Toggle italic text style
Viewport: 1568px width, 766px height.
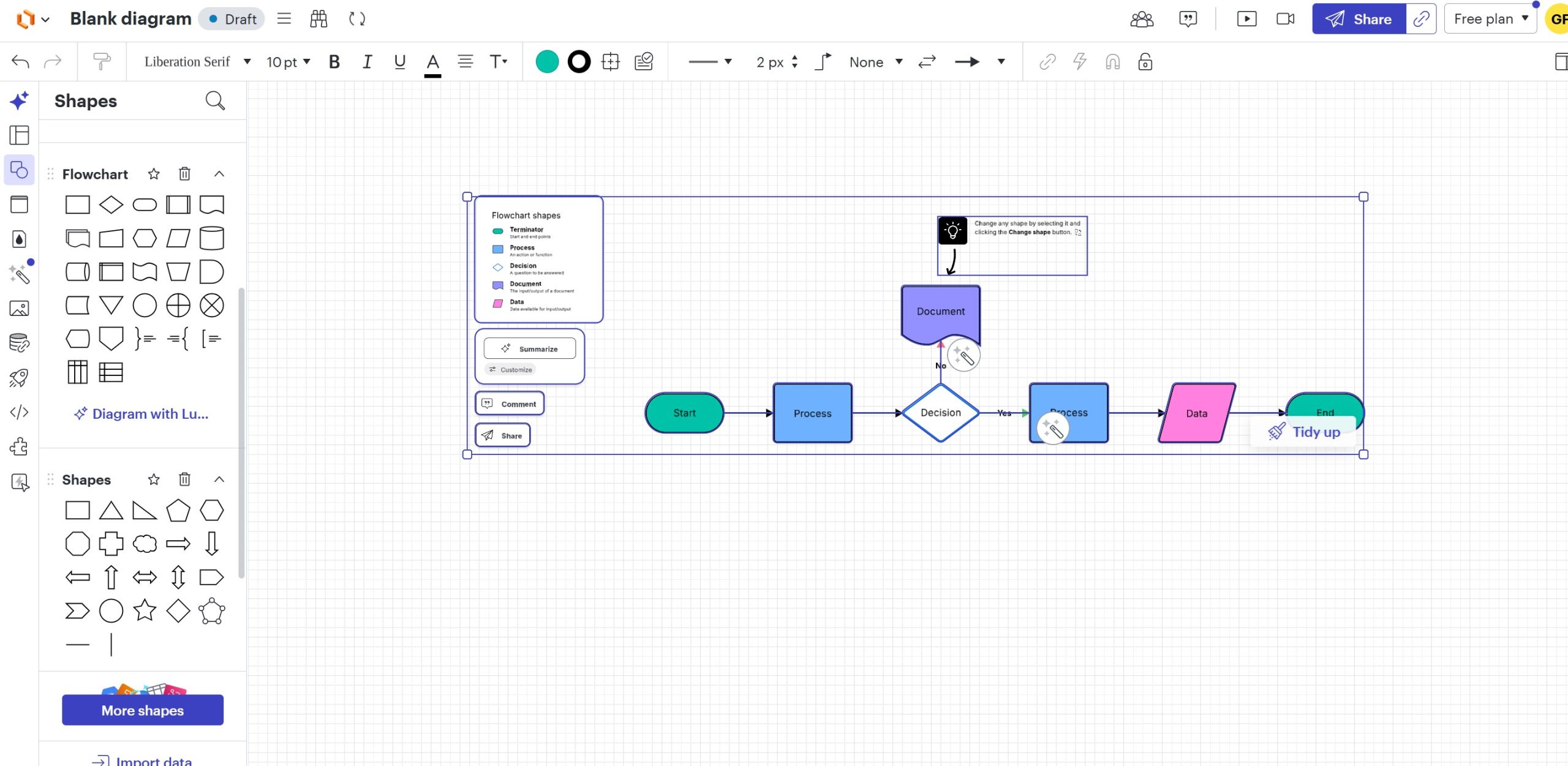point(367,62)
